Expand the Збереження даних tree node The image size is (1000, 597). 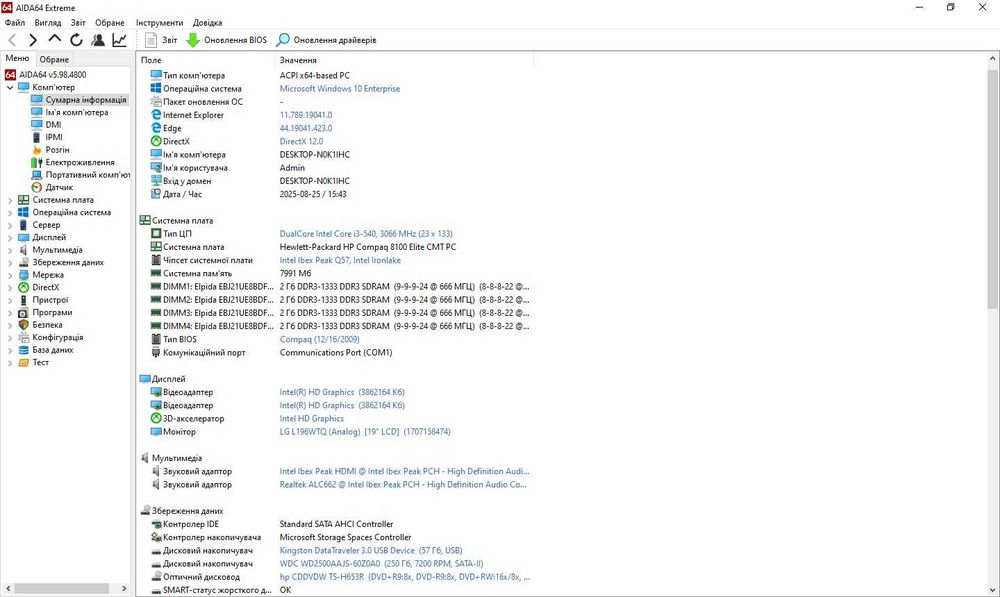[10, 262]
